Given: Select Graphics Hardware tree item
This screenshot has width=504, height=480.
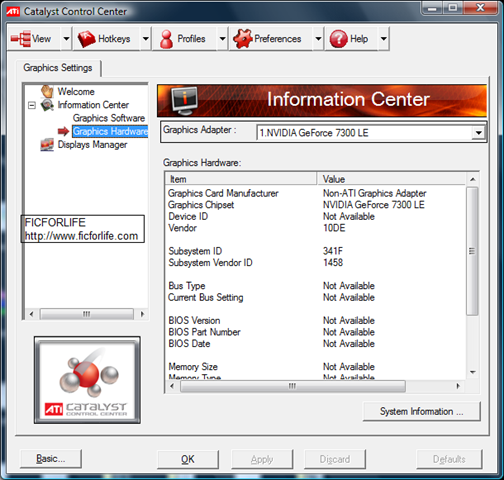Looking at the screenshot, I should [x=110, y=131].
